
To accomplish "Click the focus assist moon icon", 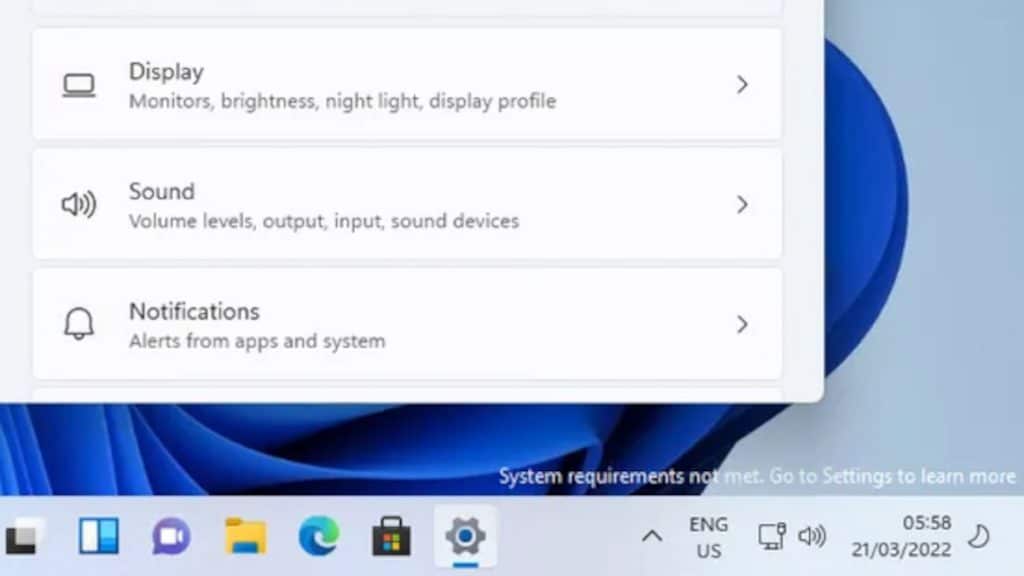I will coord(979,537).
